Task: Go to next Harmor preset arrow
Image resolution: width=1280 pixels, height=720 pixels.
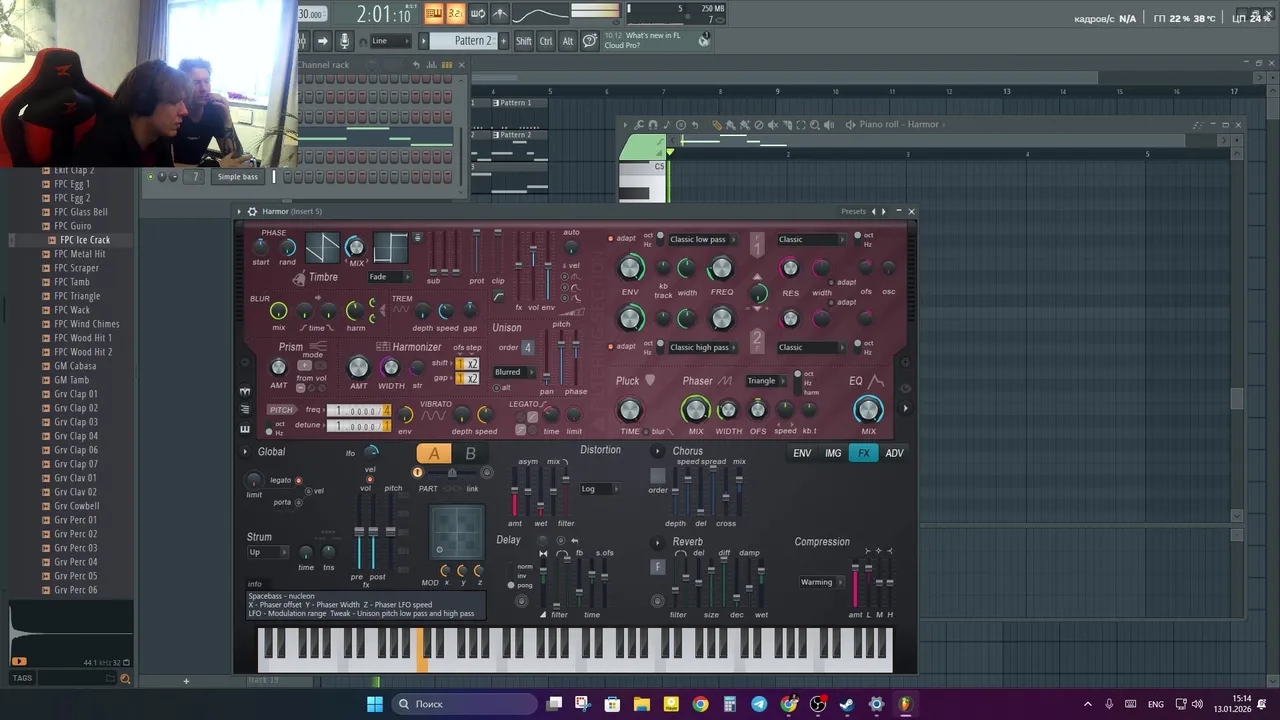Action: 884,211
